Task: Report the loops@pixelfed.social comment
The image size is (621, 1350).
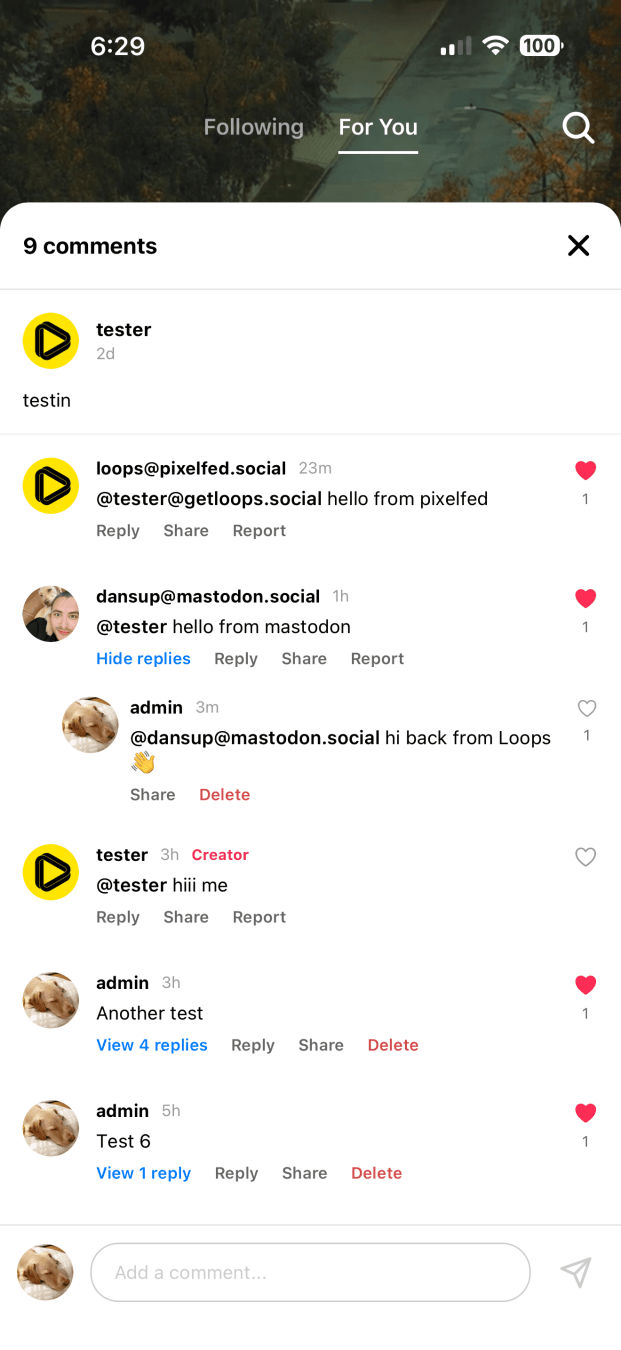Action: point(259,531)
